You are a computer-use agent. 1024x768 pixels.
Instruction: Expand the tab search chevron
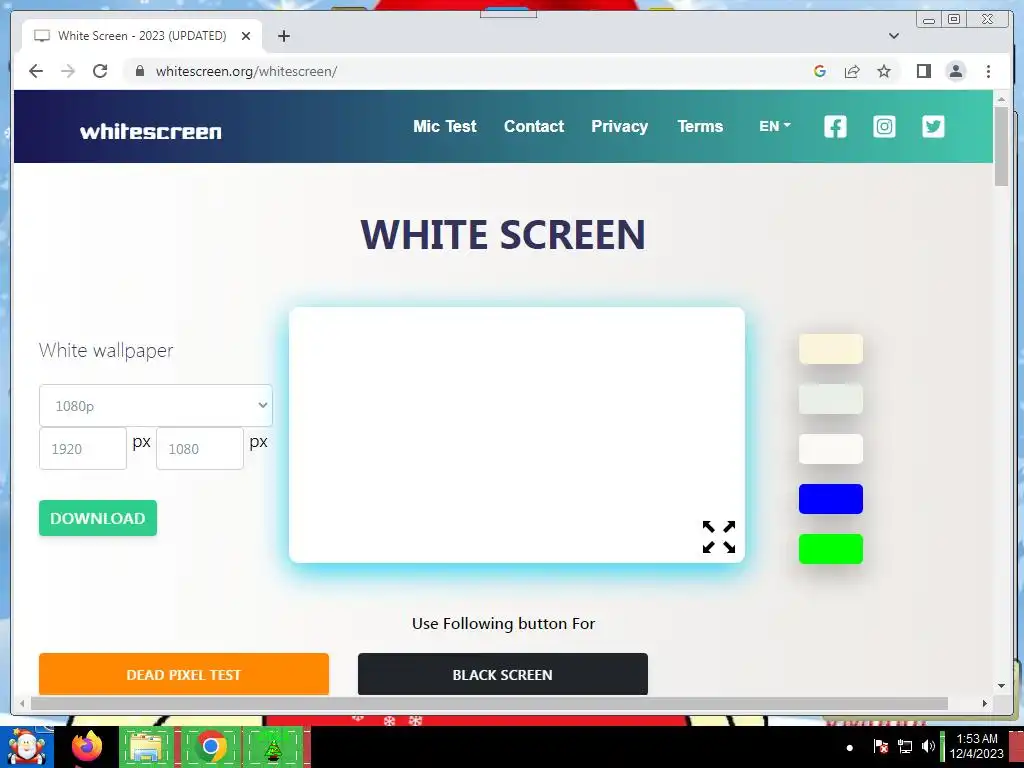(x=894, y=36)
